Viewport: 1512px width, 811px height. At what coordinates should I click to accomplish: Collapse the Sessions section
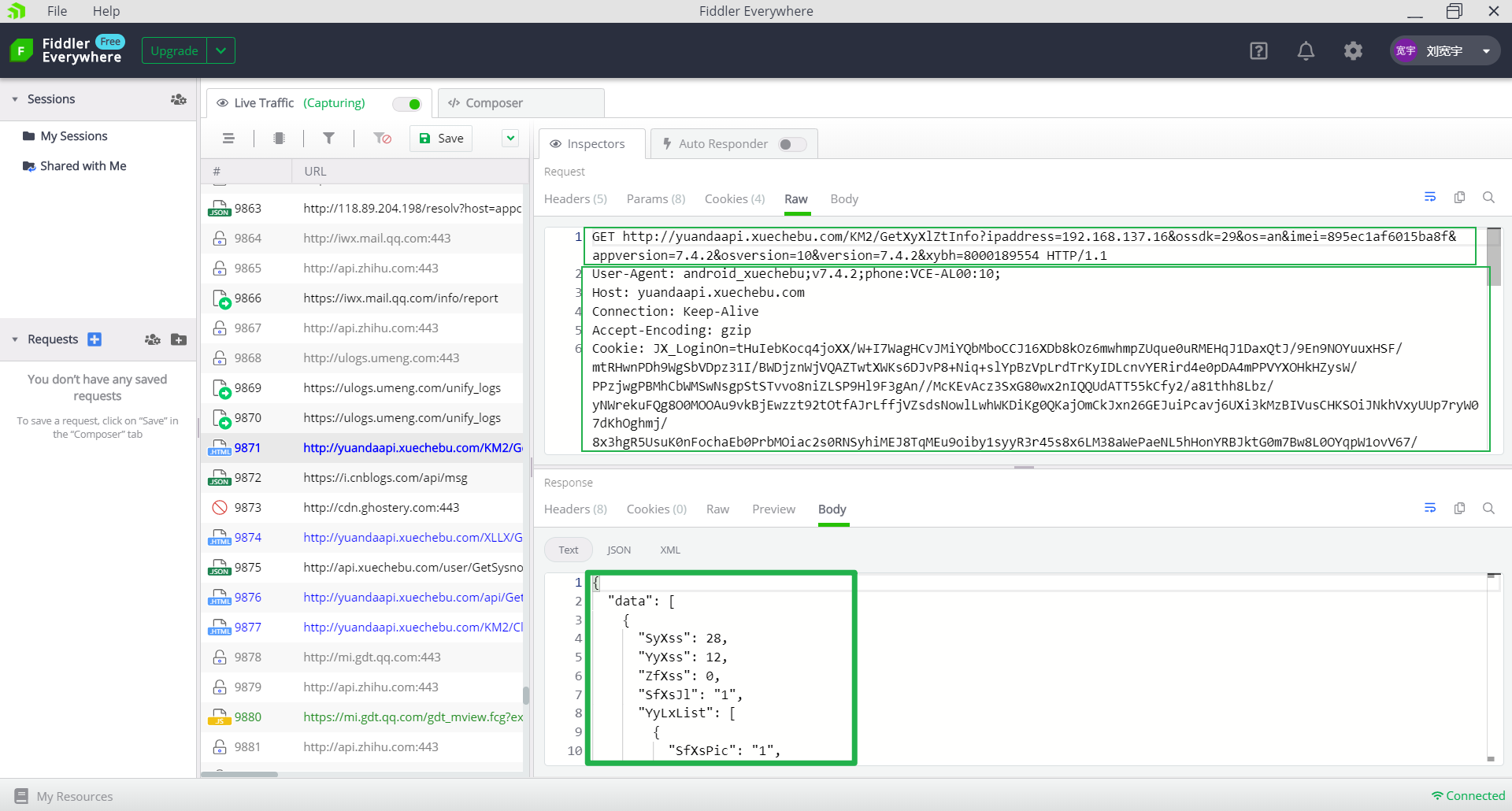(14, 99)
